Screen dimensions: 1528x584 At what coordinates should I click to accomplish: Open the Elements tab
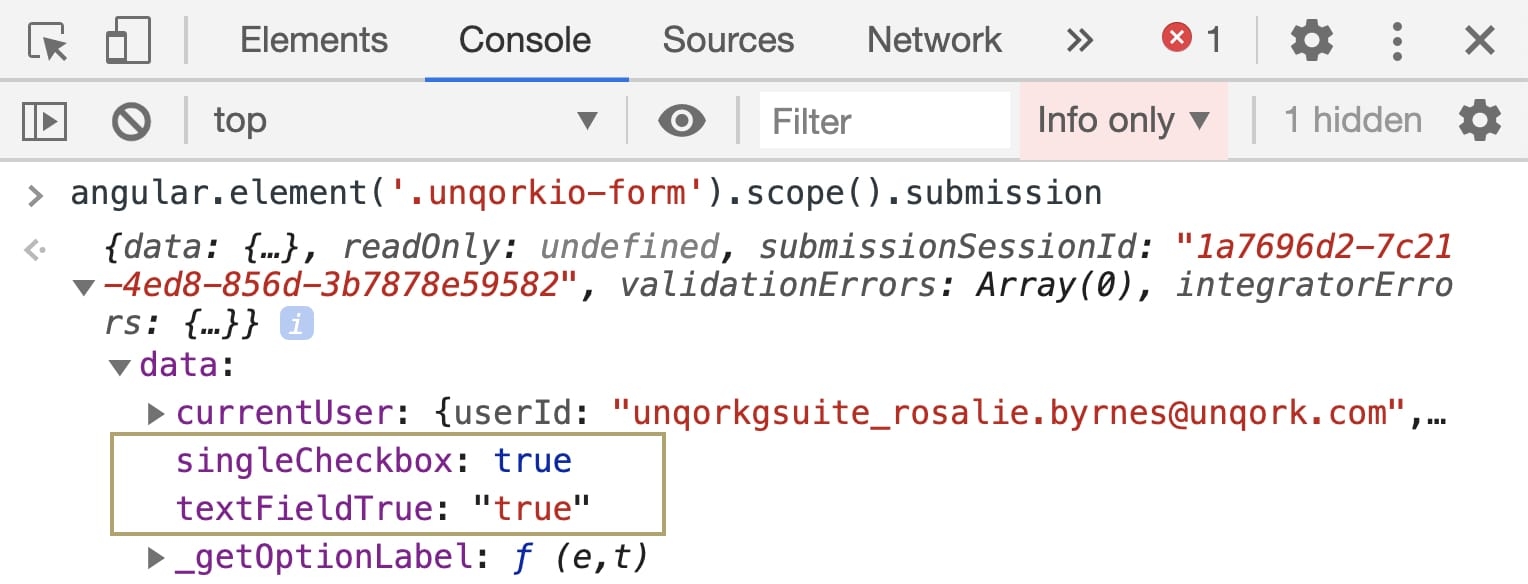pos(314,40)
